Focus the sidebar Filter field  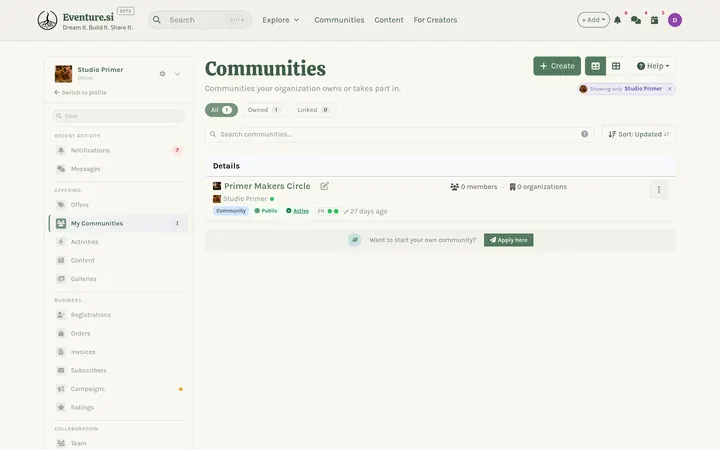pyautogui.click(x=118, y=116)
